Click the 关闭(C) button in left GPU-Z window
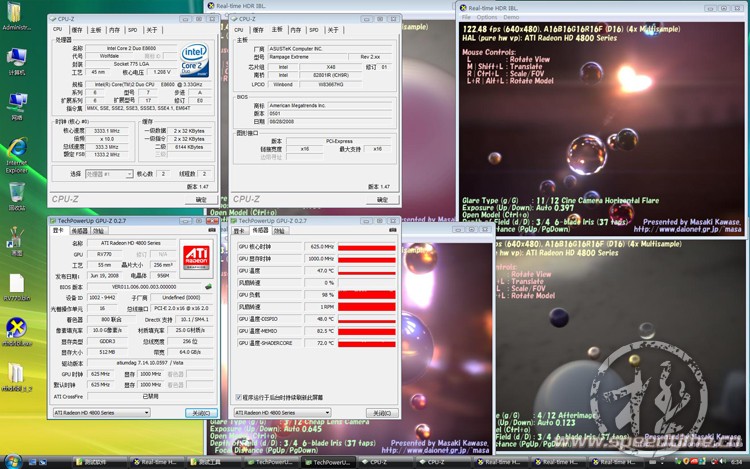This screenshot has width=750, height=469. (200, 412)
